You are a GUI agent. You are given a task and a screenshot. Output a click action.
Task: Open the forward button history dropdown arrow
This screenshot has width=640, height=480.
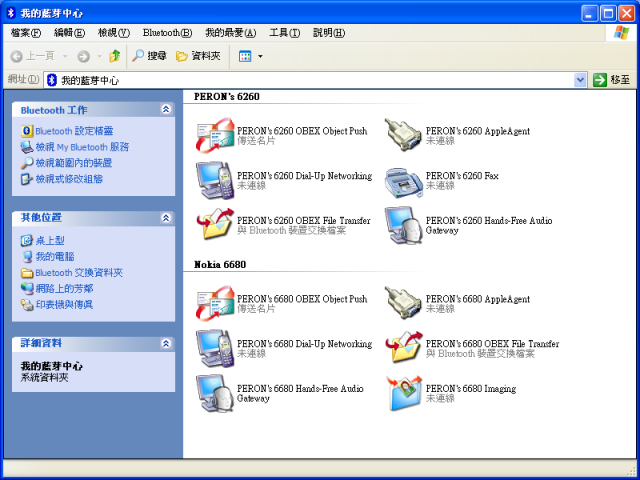click(99, 56)
